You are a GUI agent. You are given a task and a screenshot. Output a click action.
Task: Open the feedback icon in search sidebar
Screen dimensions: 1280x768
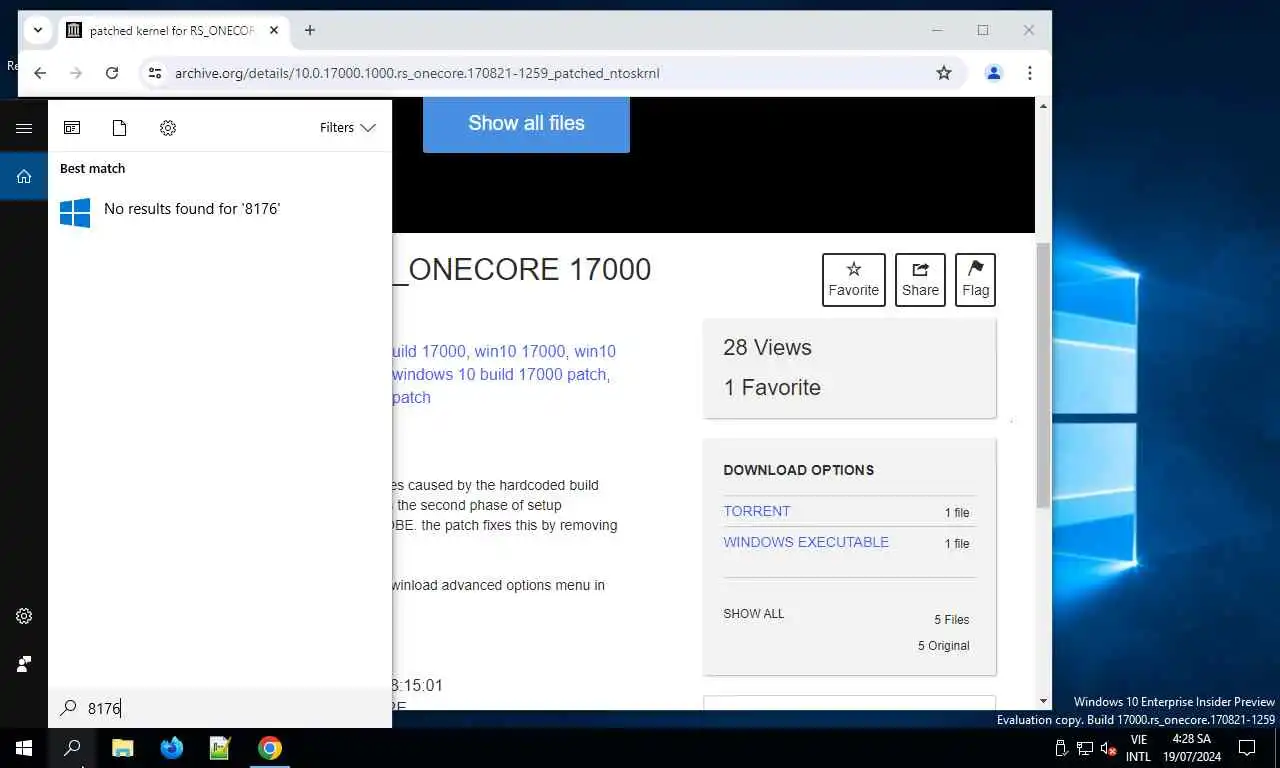coord(24,664)
